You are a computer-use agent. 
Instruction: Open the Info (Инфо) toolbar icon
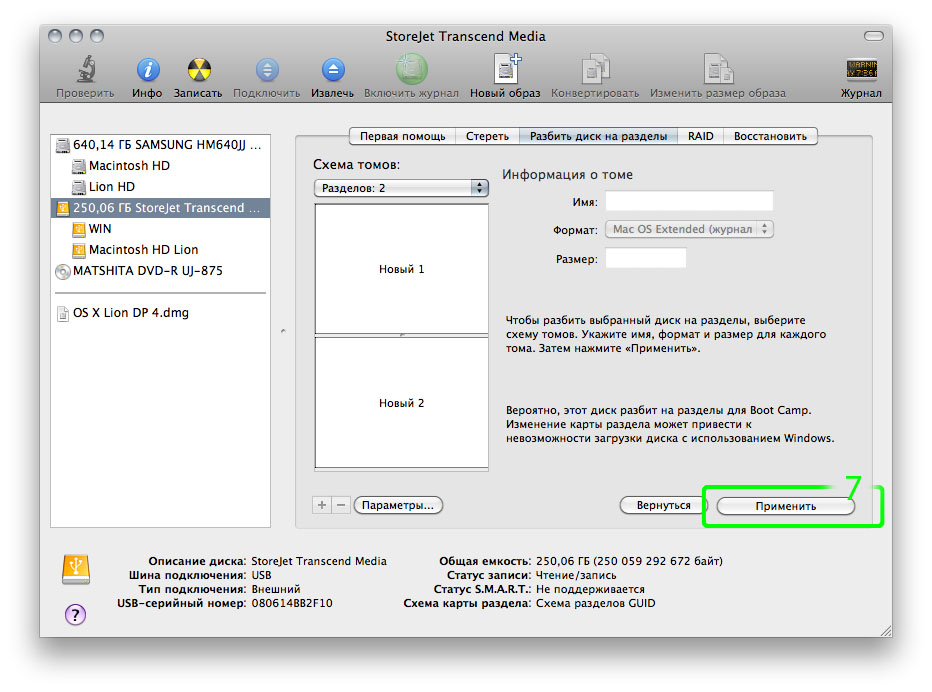(x=147, y=71)
